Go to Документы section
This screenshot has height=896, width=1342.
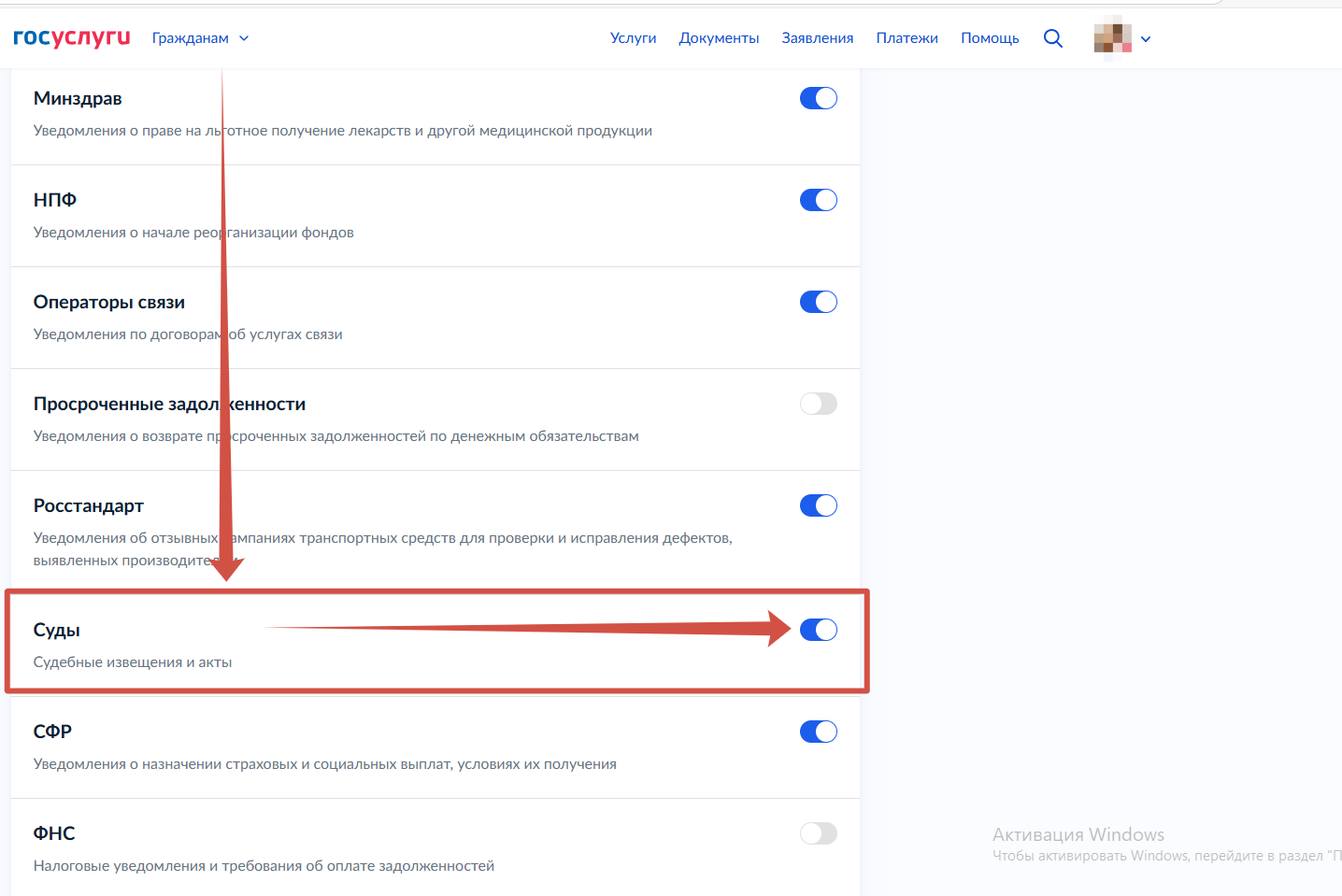tap(719, 38)
